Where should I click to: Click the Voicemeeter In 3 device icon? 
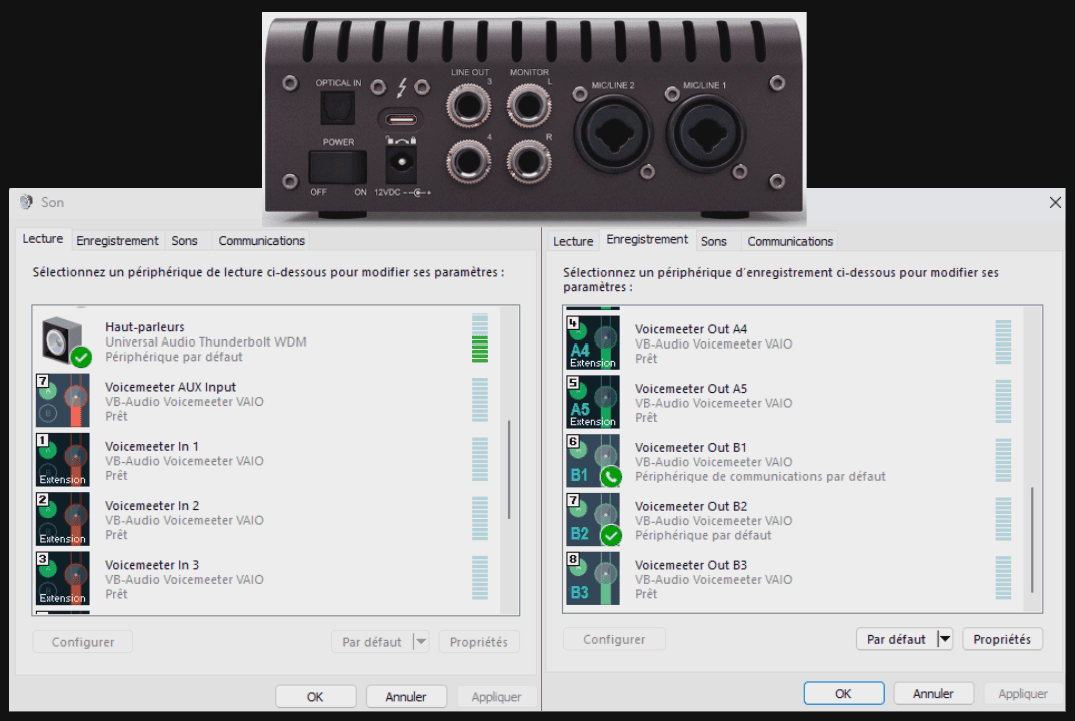tap(62, 578)
